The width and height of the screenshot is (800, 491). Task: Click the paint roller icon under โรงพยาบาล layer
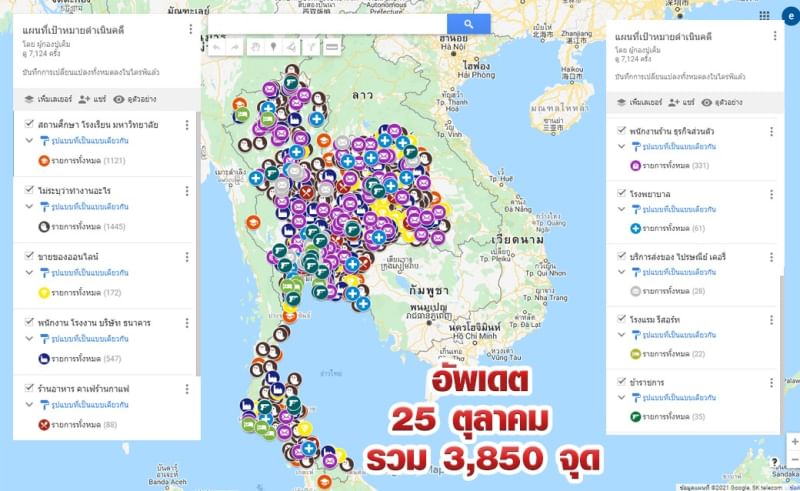(636, 209)
